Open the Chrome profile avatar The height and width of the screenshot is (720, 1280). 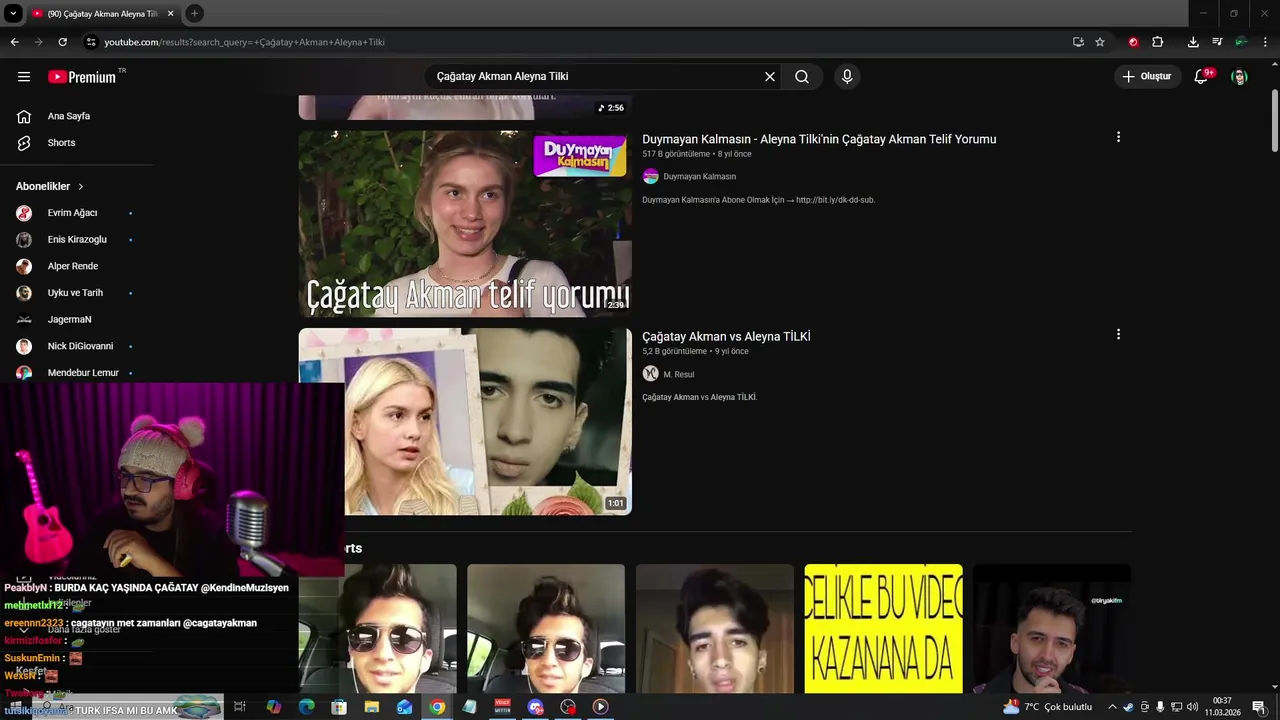click(x=1241, y=42)
